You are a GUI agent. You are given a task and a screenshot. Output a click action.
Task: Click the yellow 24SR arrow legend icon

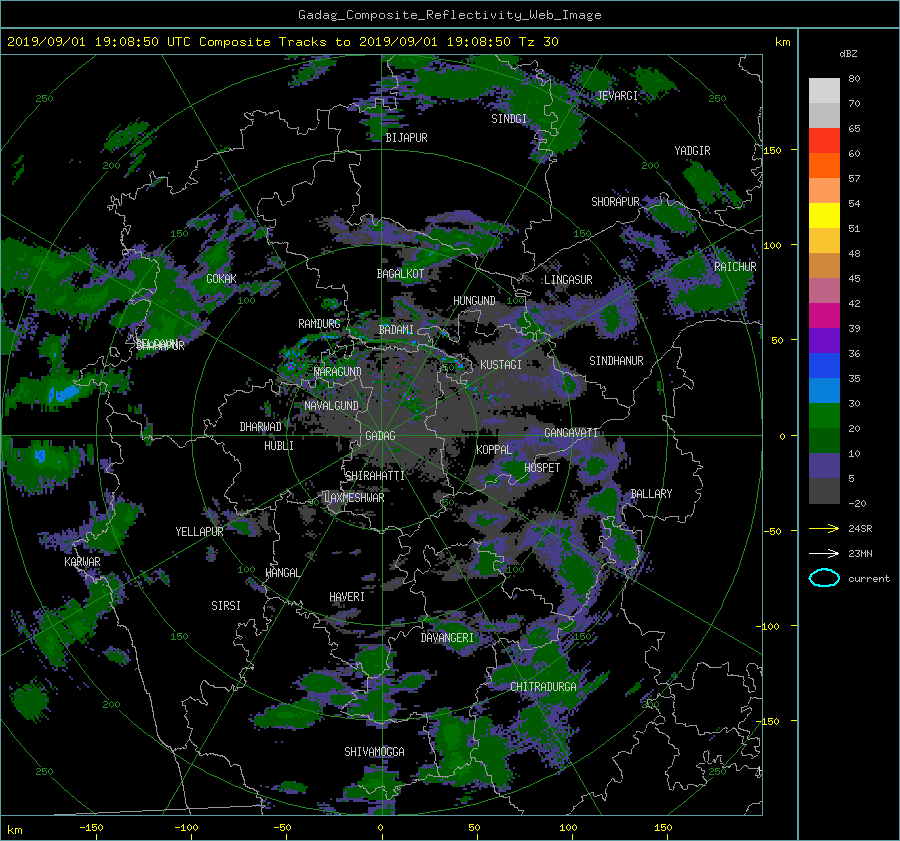[824, 529]
